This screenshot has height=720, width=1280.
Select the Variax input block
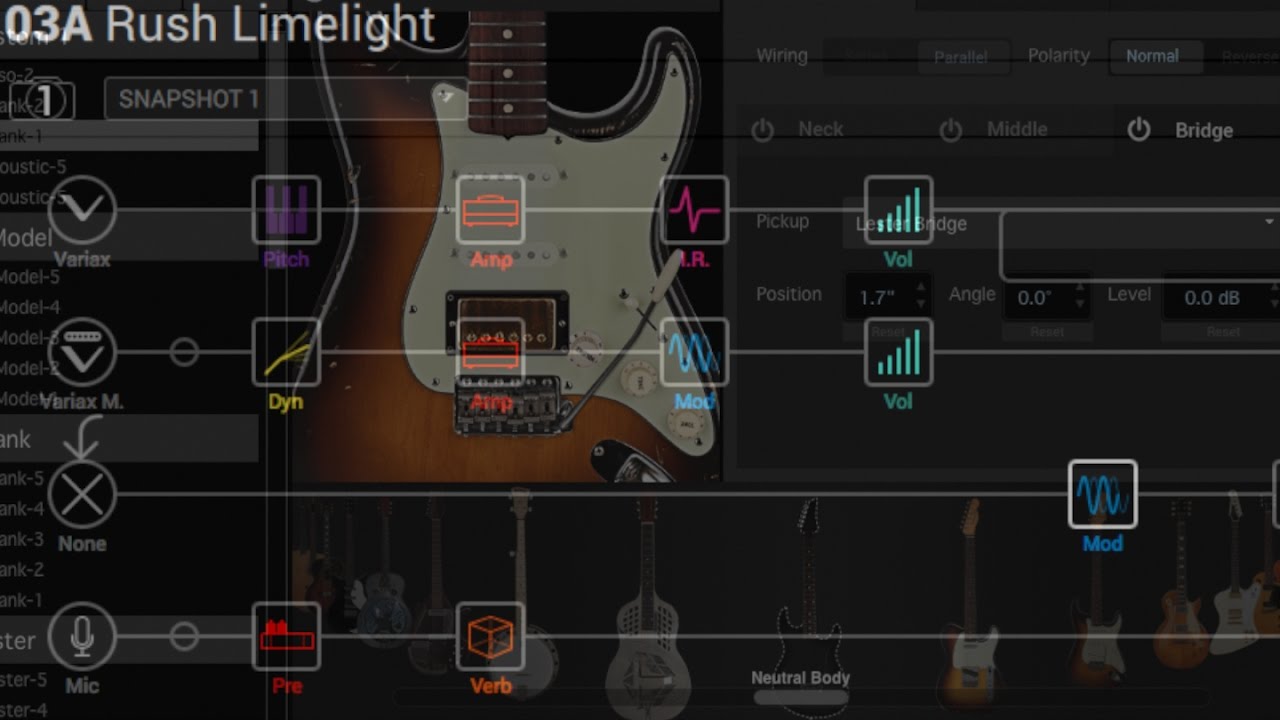[x=82, y=210]
